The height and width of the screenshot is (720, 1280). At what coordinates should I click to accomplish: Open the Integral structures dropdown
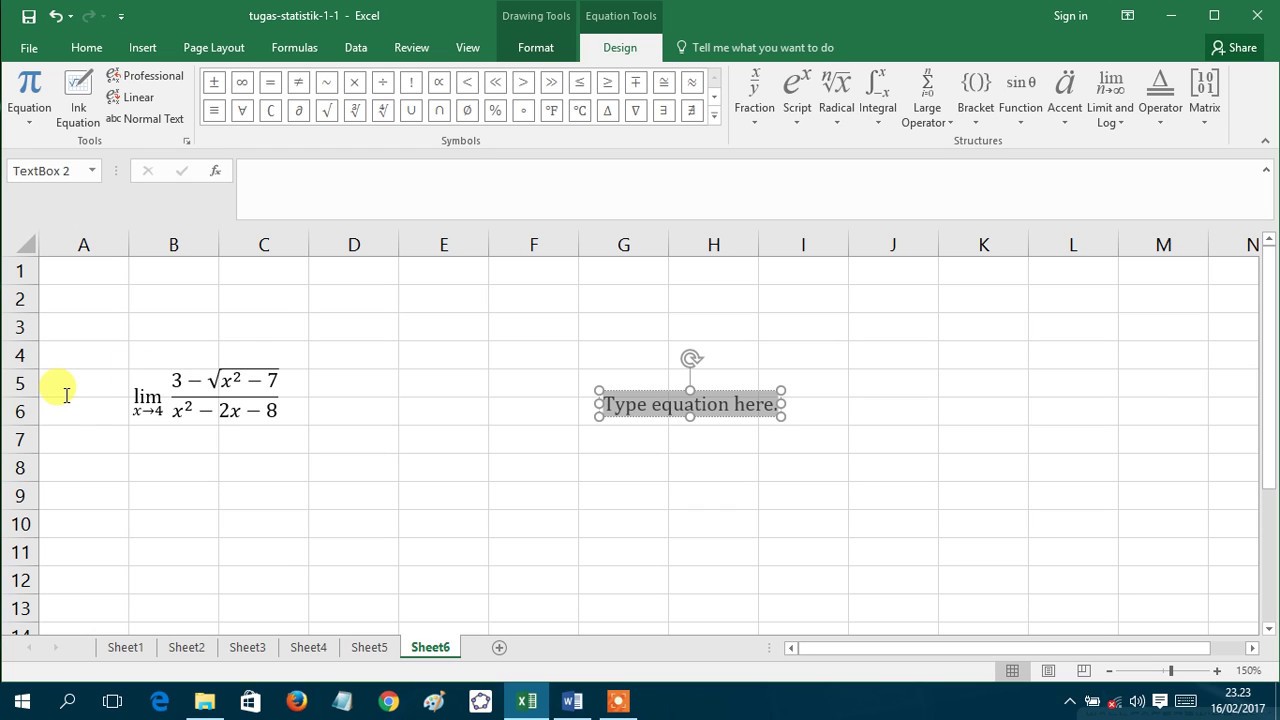pyautogui.click(x=877, y=99)
